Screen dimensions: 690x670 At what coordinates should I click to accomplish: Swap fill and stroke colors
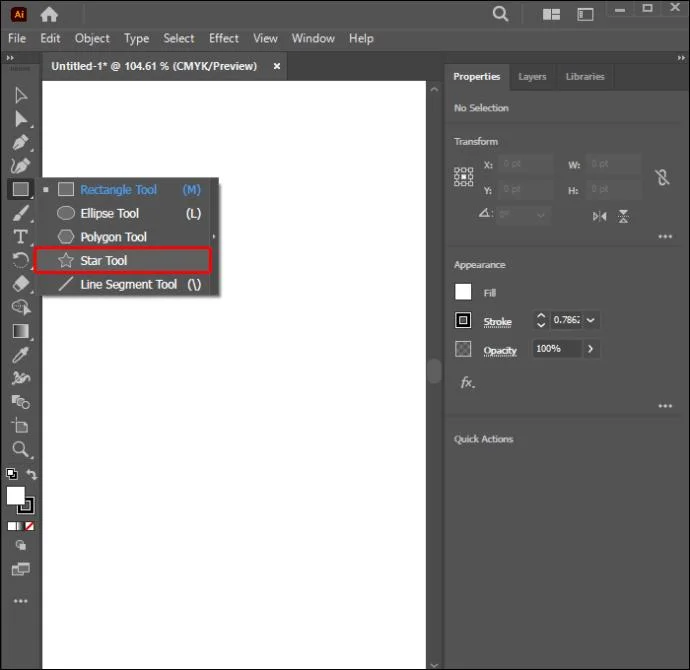[x=31, y=474]
